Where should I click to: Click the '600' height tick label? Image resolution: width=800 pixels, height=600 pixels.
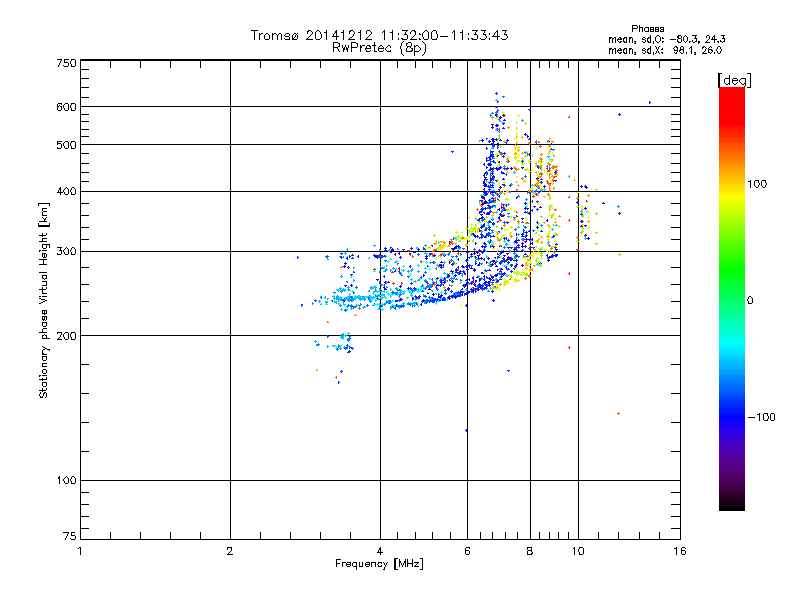[x=67, y=107]
